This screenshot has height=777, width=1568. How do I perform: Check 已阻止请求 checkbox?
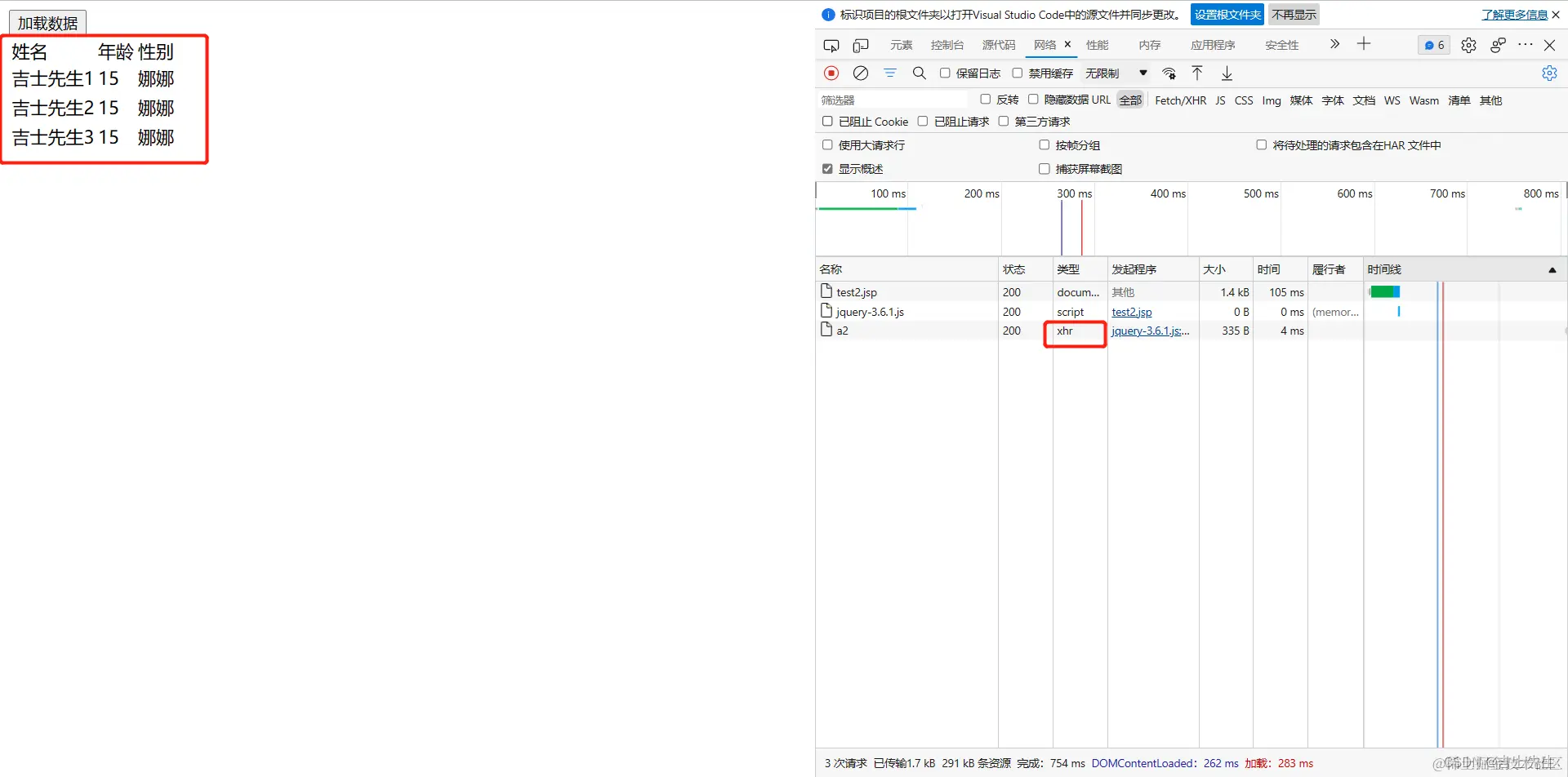(x=923, y=122)
